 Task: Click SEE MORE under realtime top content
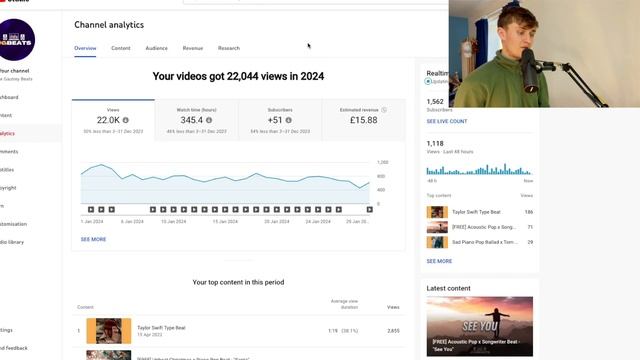(439, 261)
